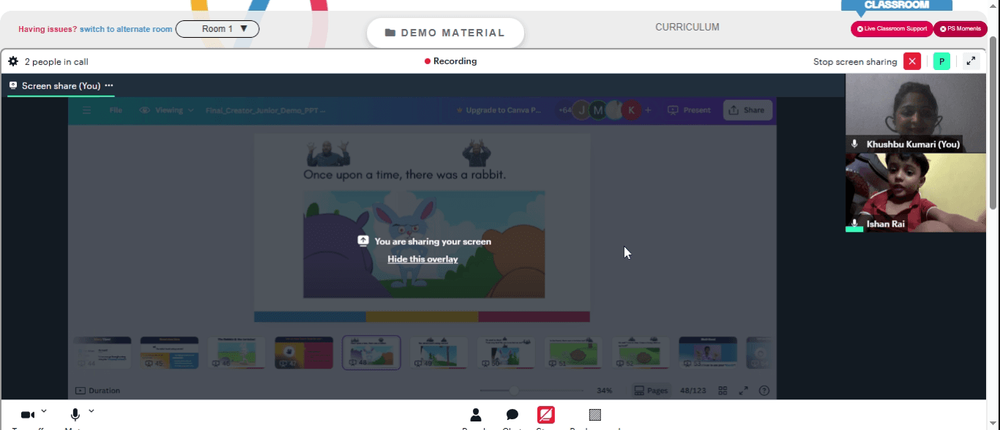Open the Canva File menu
Image resolution: width=1000 pixels, height=430 pixels.
click(x=115, y=110)
